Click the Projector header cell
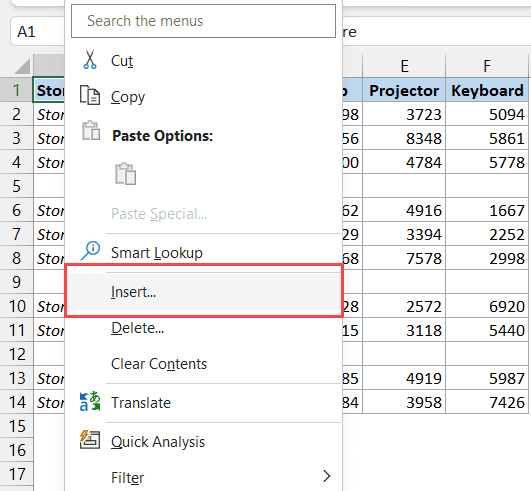The image size is (531, 491). pyautogui.click(x=404, y=90)
